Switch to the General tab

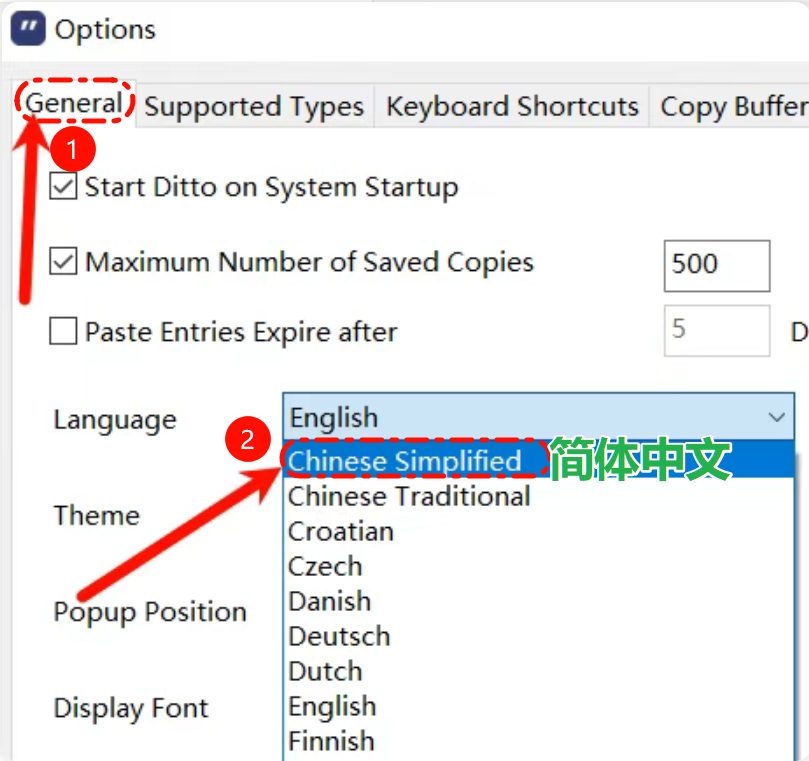(74, 103)
